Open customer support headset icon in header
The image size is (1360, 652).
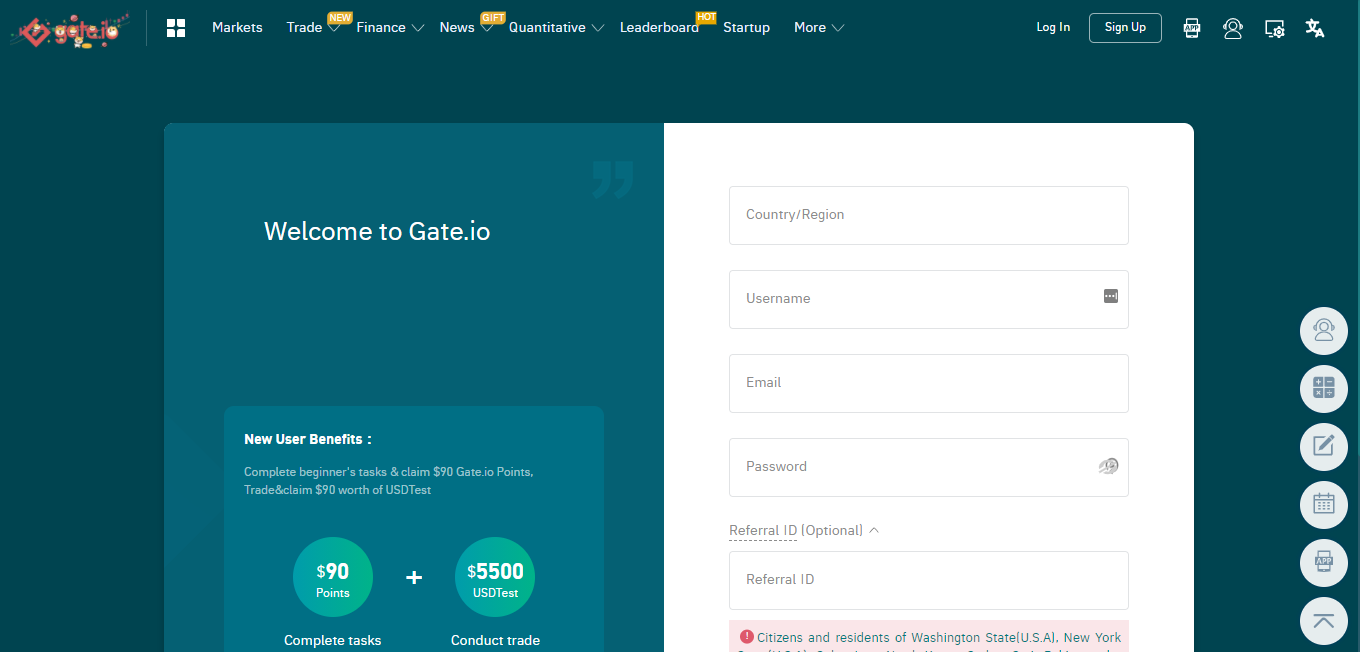click(1233, 28)
